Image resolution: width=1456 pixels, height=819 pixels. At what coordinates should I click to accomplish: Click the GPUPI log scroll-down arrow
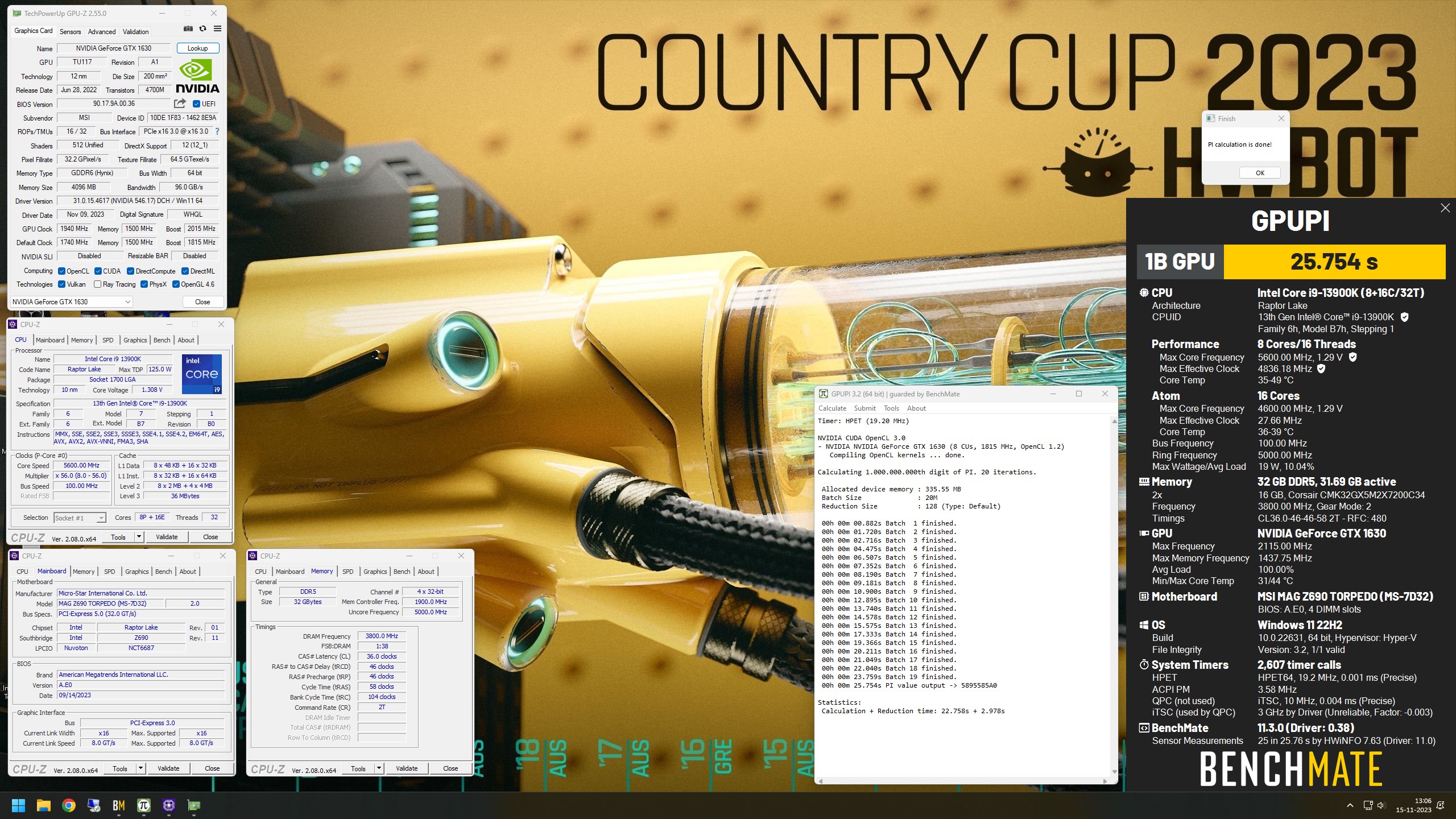1114,772
